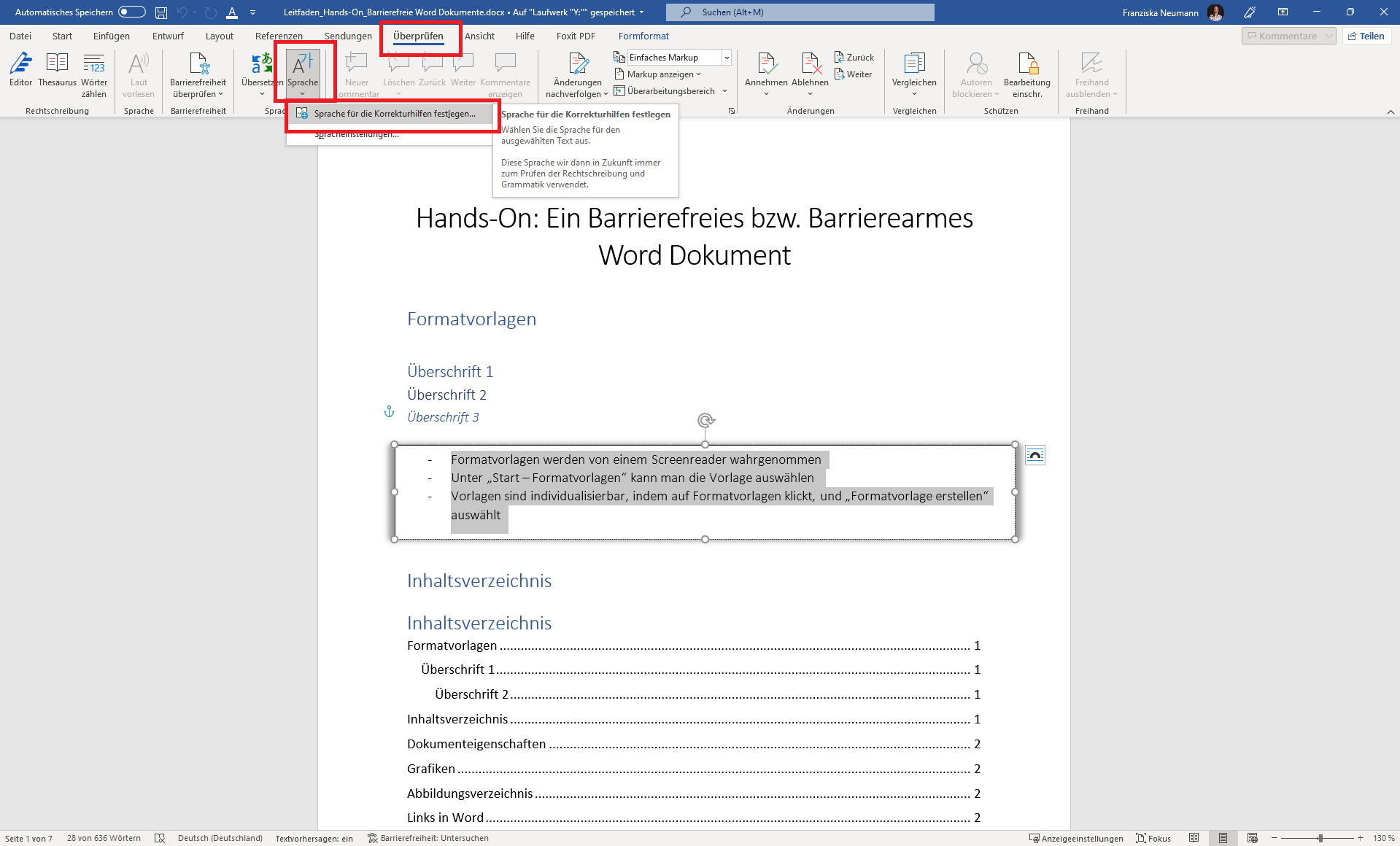Undo last action in title bar
This screenshot has width=1400, height=846.
[182, 12]
